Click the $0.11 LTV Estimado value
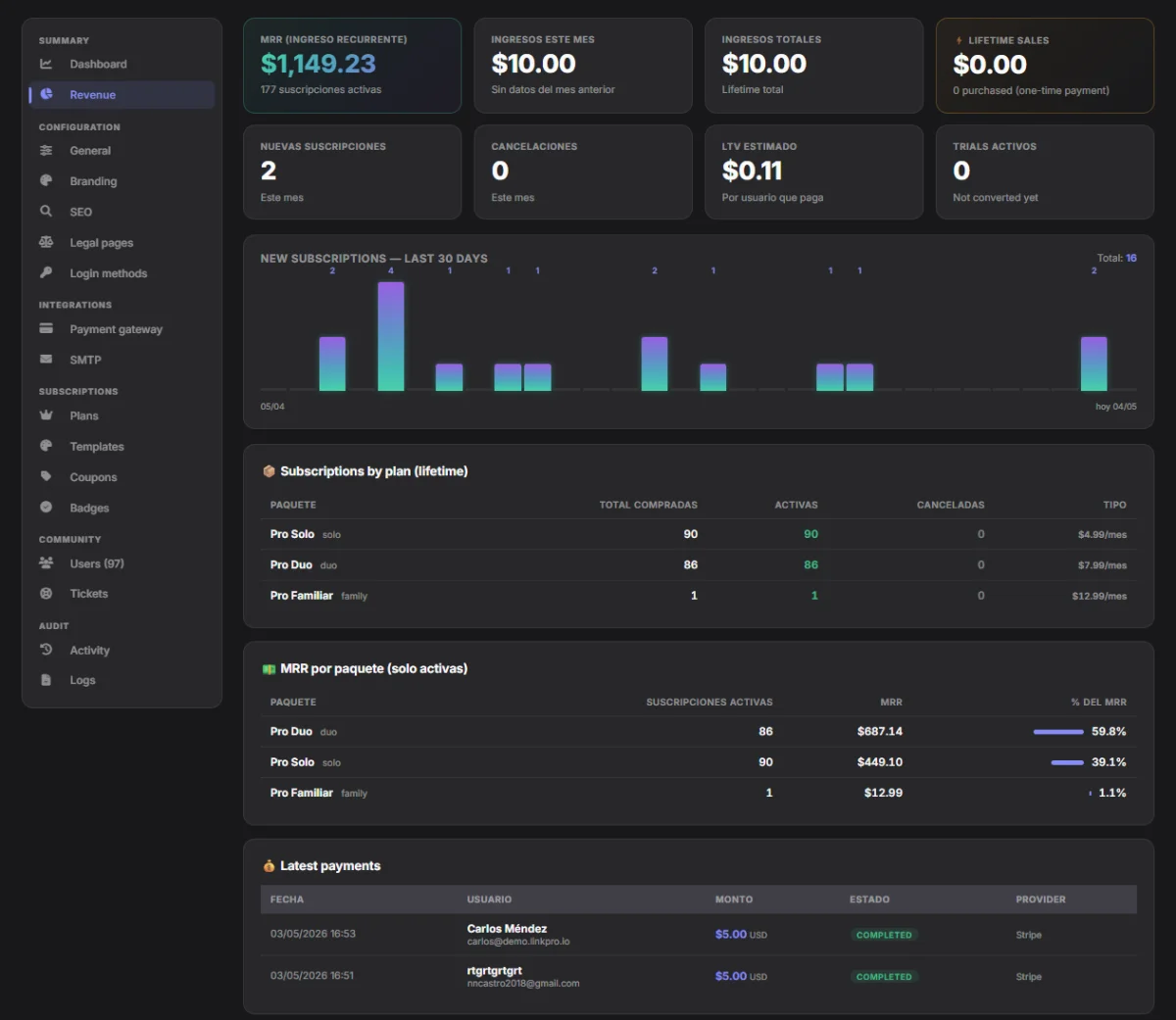The width and height of the screenshot is (1176, 1020). 752,170
